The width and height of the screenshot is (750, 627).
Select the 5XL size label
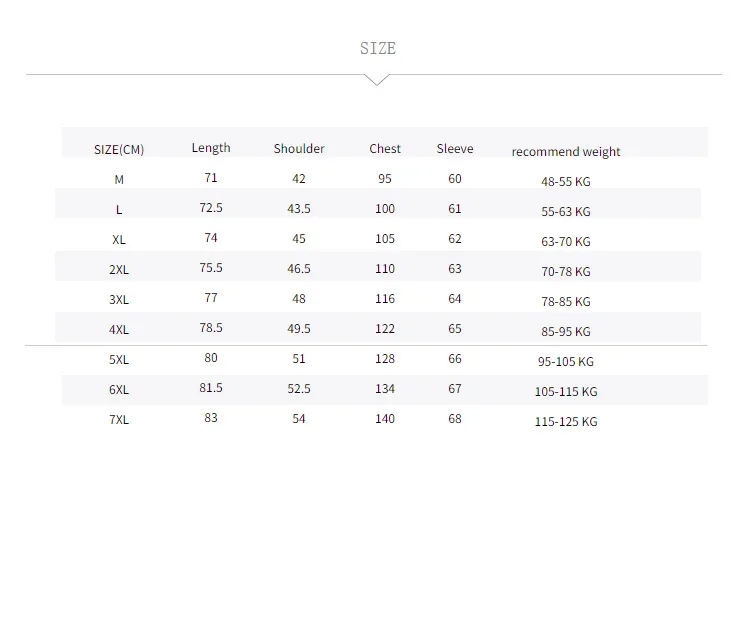click(x=119, y=360)
